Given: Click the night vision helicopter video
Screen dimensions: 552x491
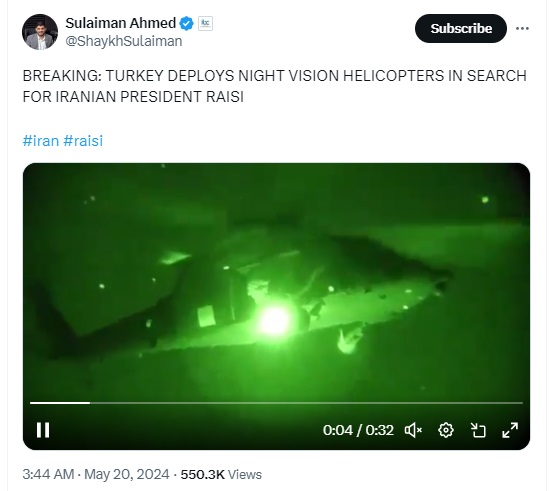Looking at the screenshot, I should click(276, 282).
